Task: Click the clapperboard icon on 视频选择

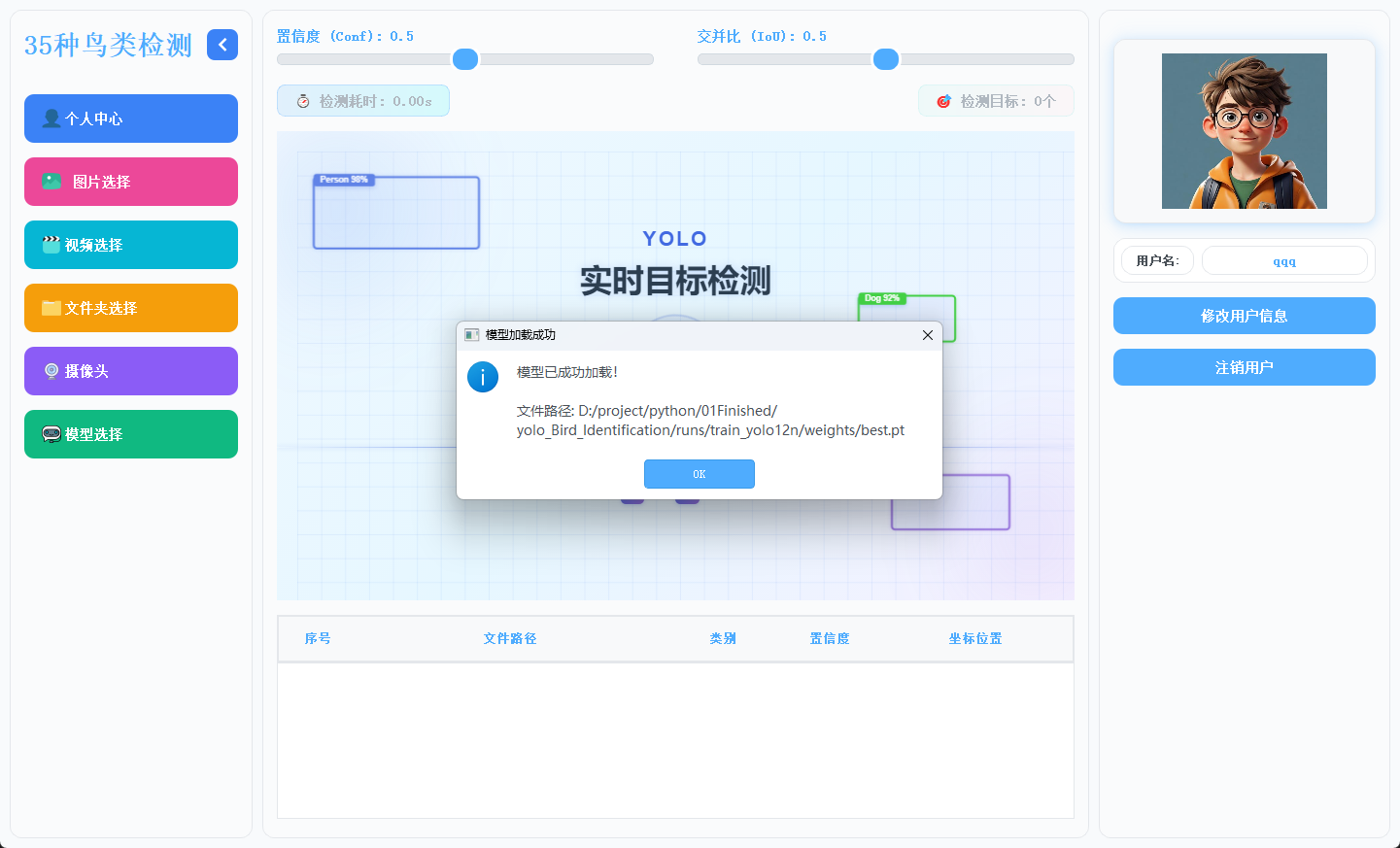Action: click(51, 245)
